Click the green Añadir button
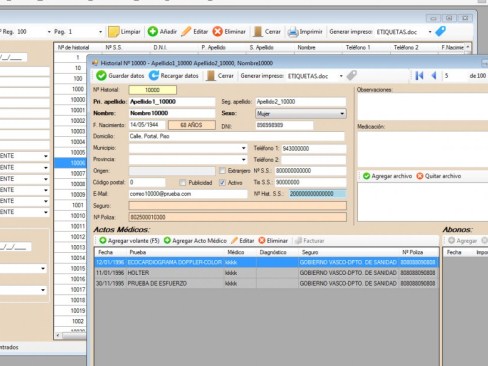This screenshot has height=366, width=488. click(162, 32)
